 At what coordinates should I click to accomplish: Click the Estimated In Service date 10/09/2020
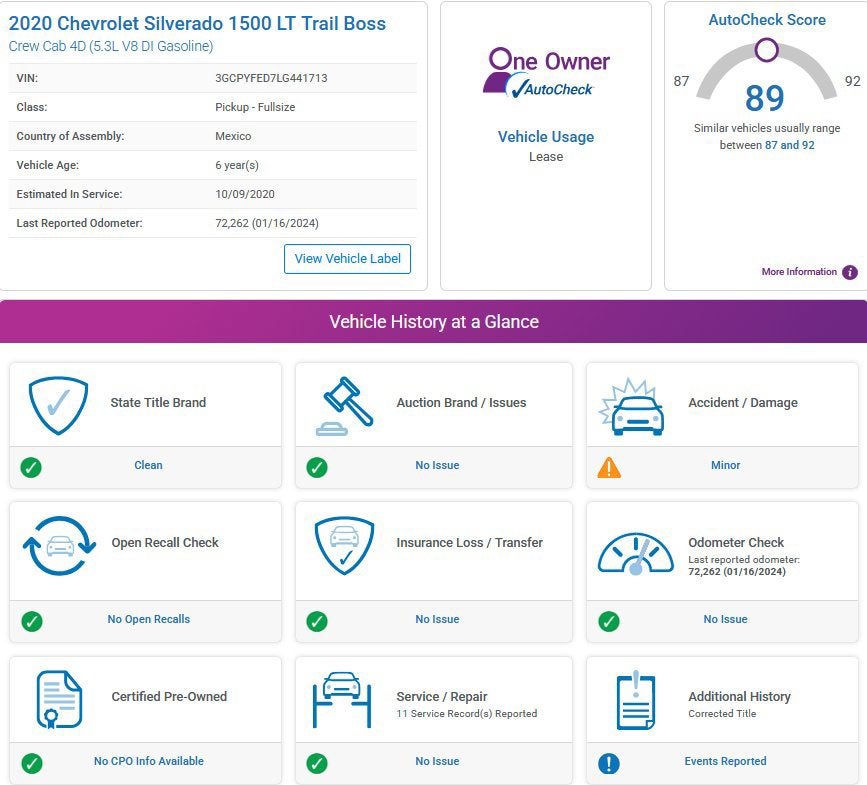[x=245, y=194]
